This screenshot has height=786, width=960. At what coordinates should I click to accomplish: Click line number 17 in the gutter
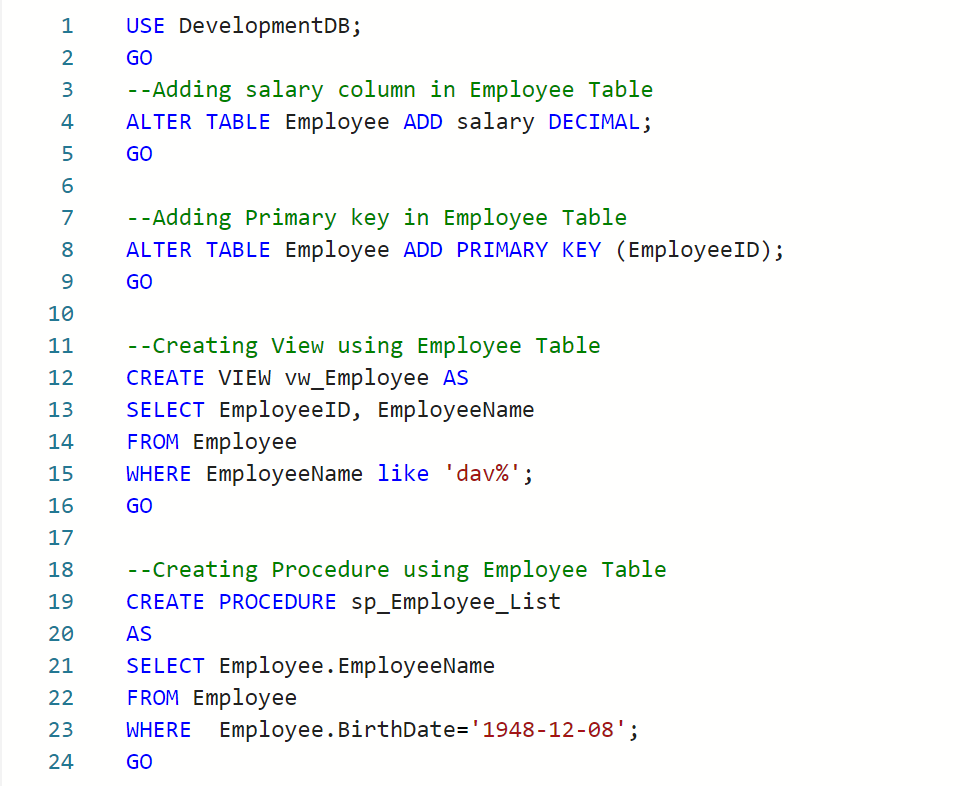(x=61, y=538)
